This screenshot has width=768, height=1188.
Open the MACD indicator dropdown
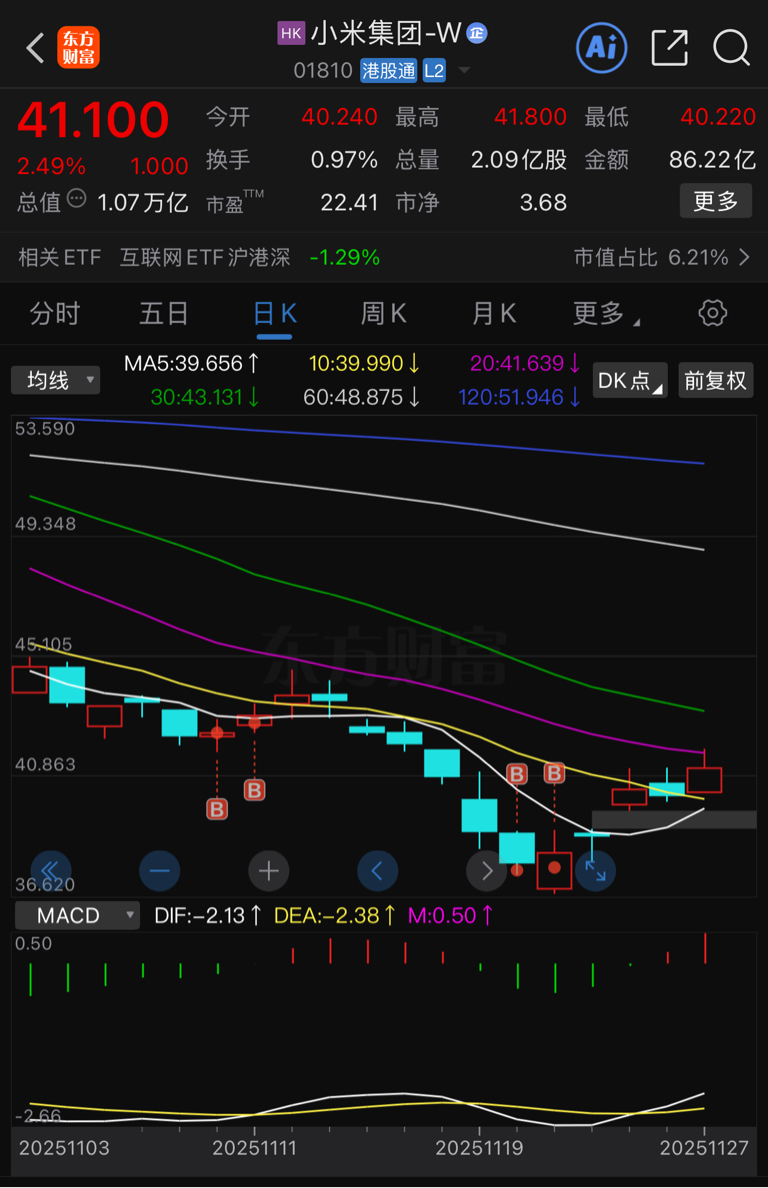[x=76, y=915]
